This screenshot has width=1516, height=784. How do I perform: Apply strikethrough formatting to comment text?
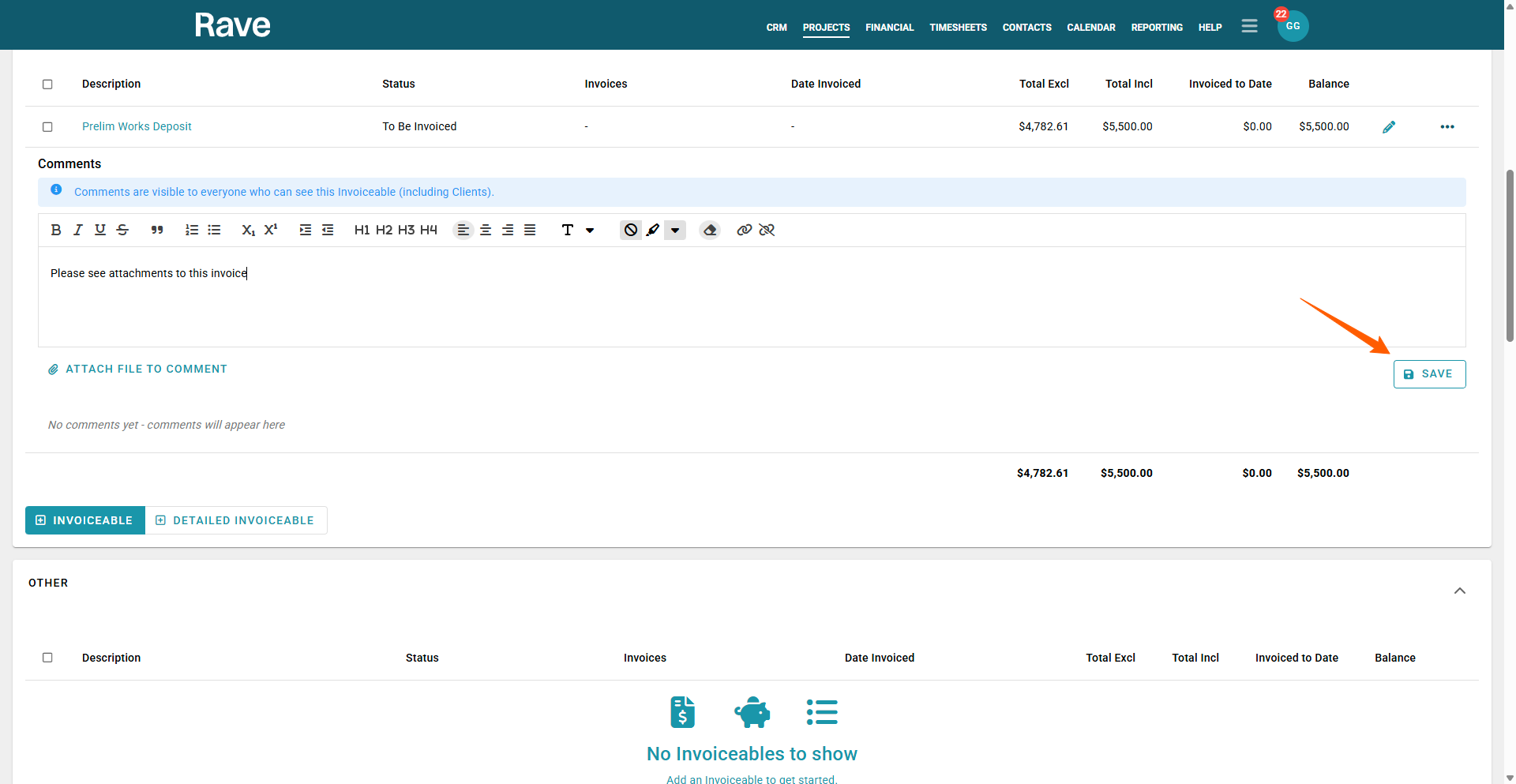[122, 230]
